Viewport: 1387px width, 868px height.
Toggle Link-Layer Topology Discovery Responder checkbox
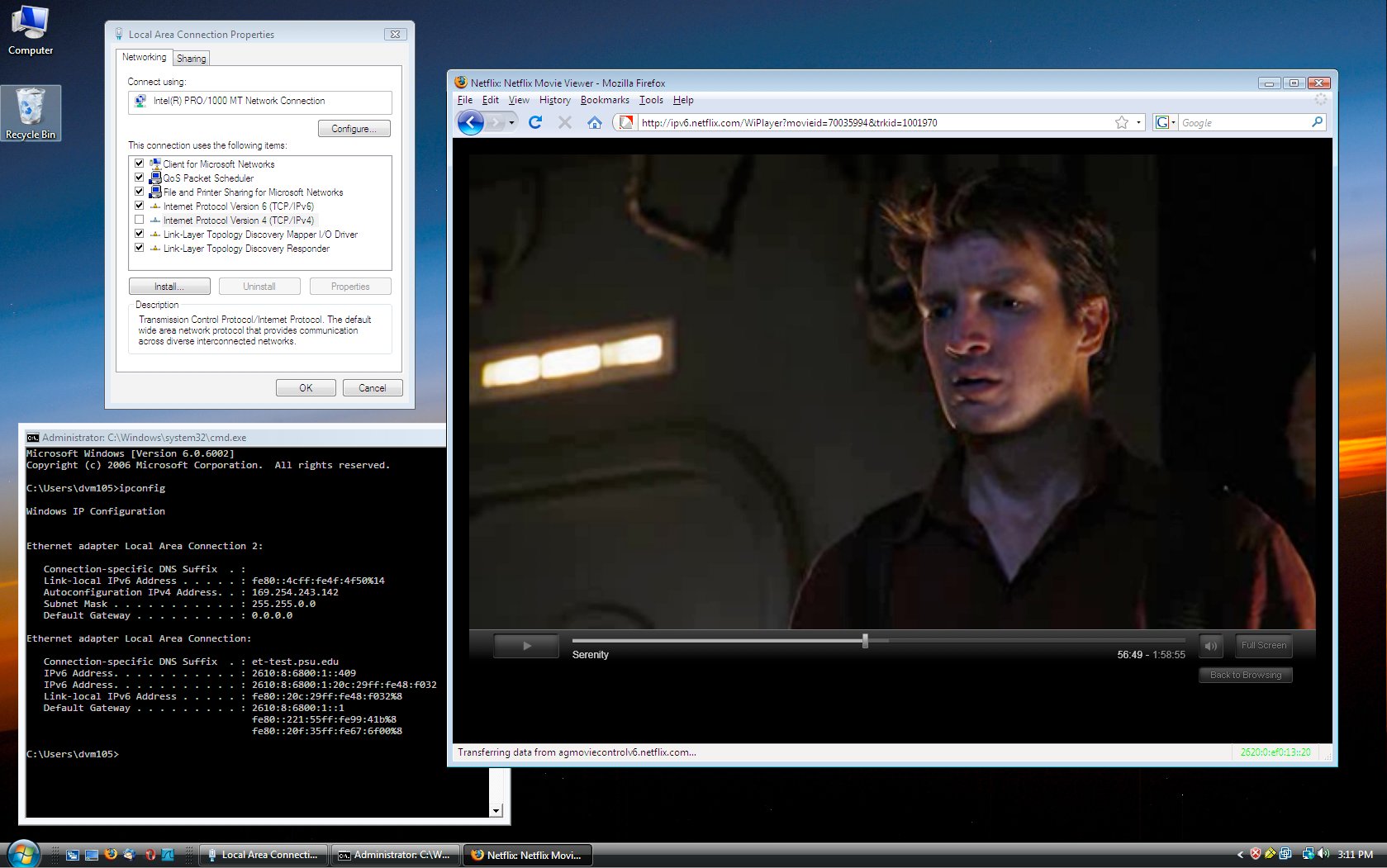coord(139,248)
